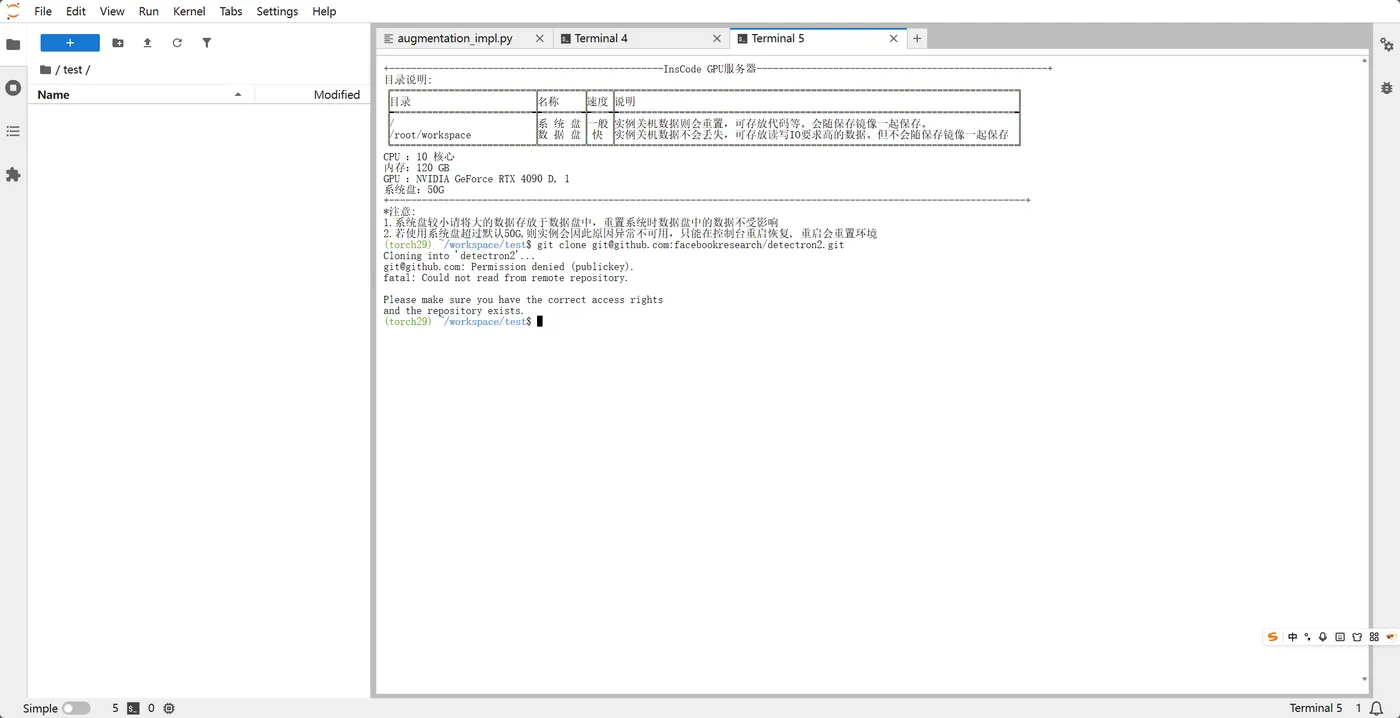Open the Kernel menu
The width and height of the screenshot is (1400, 718).
coord(189,11)
